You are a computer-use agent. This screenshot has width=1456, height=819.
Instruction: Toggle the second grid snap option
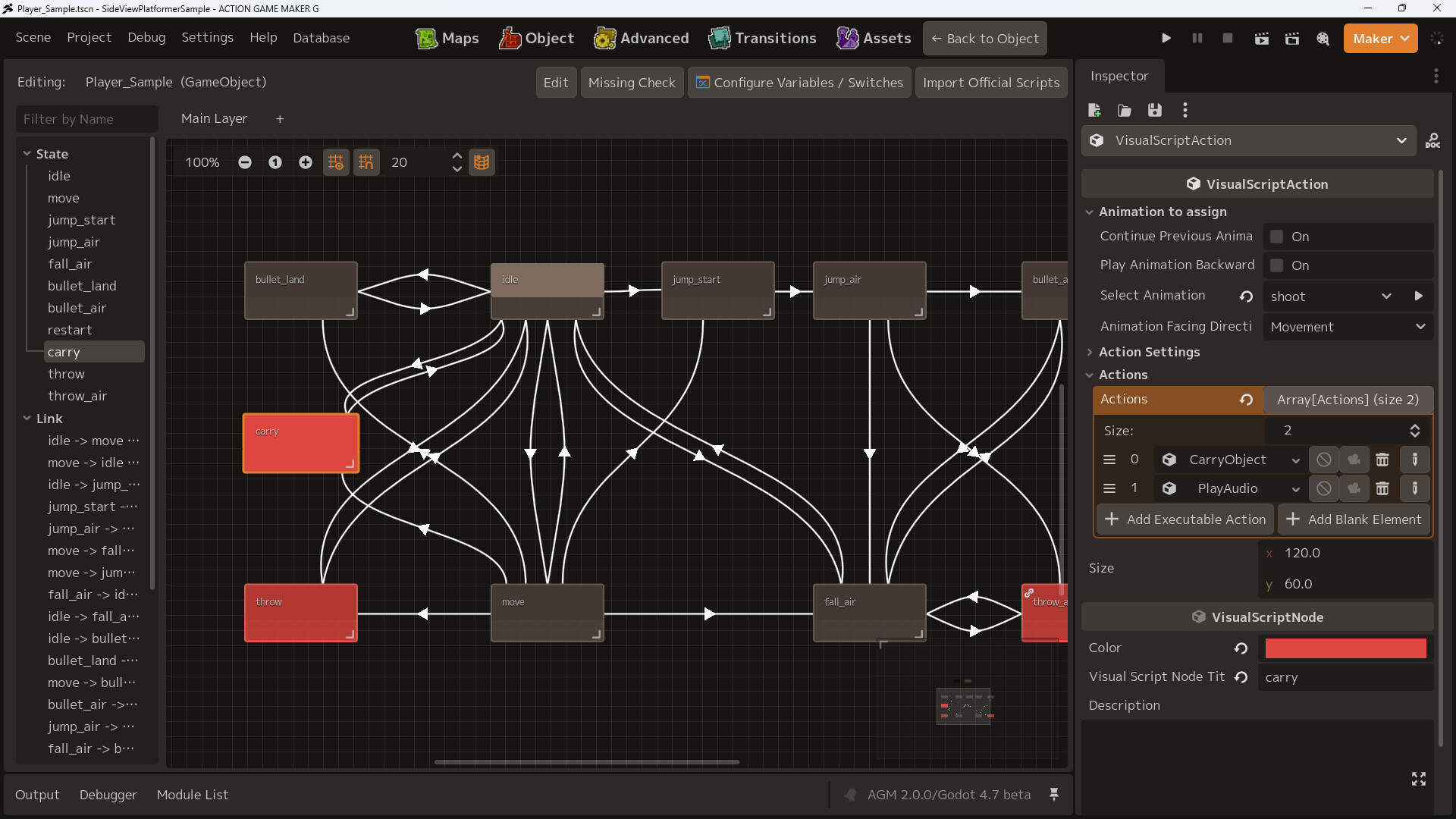[x=366, y=162]
